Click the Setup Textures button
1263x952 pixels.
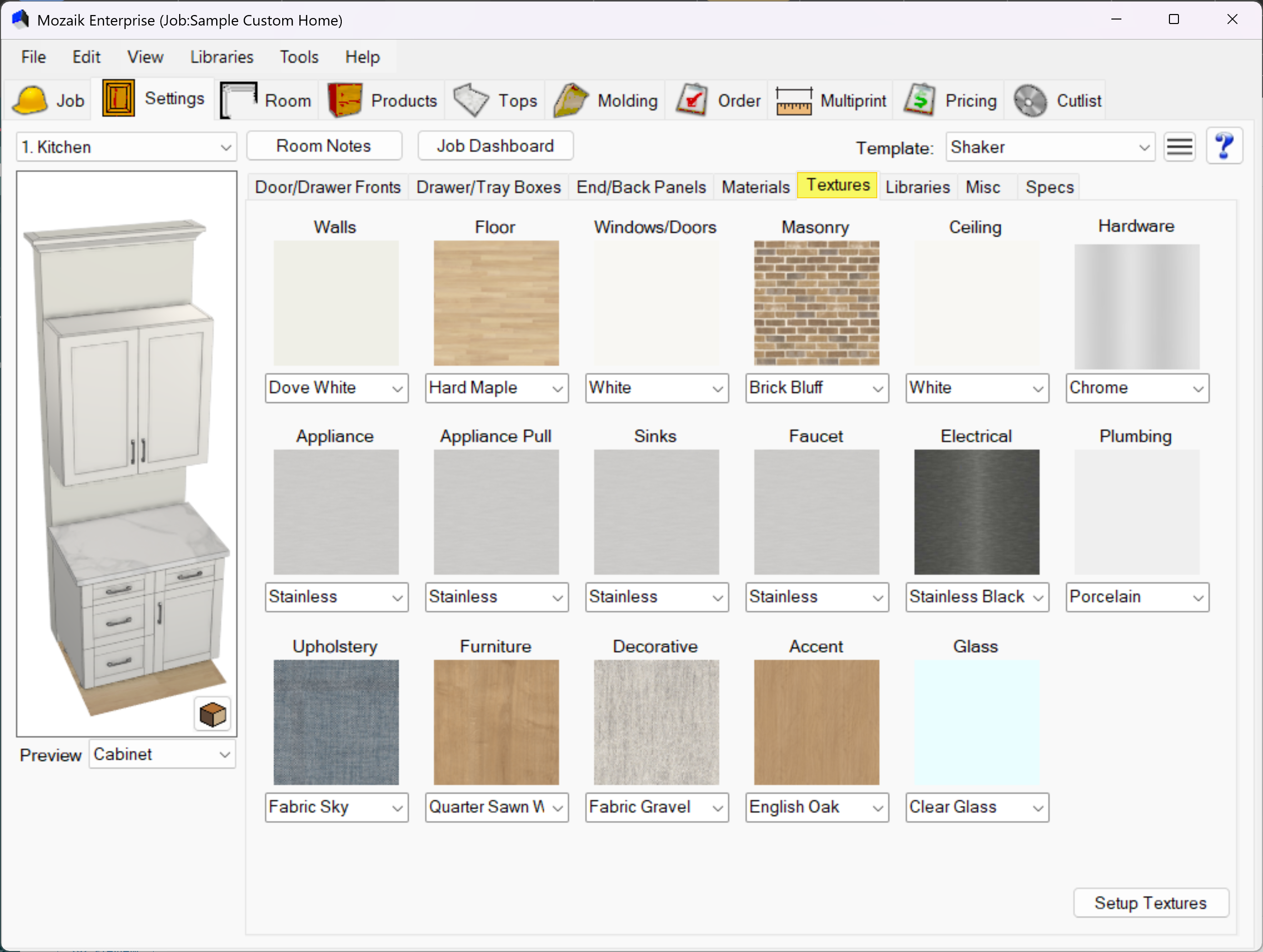pos(1150,903)
